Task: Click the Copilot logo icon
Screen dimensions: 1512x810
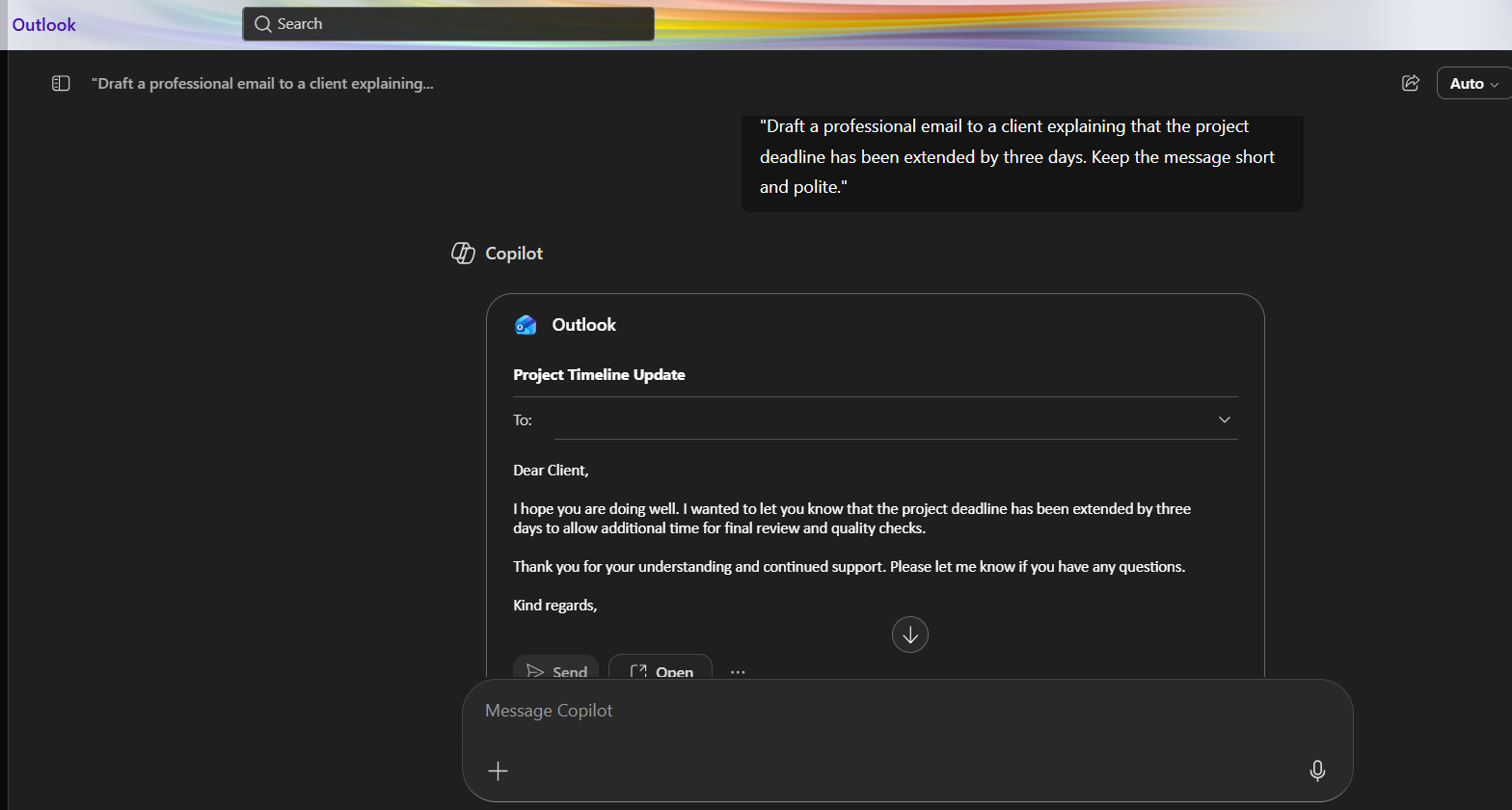Action: (x=464, y=253)
